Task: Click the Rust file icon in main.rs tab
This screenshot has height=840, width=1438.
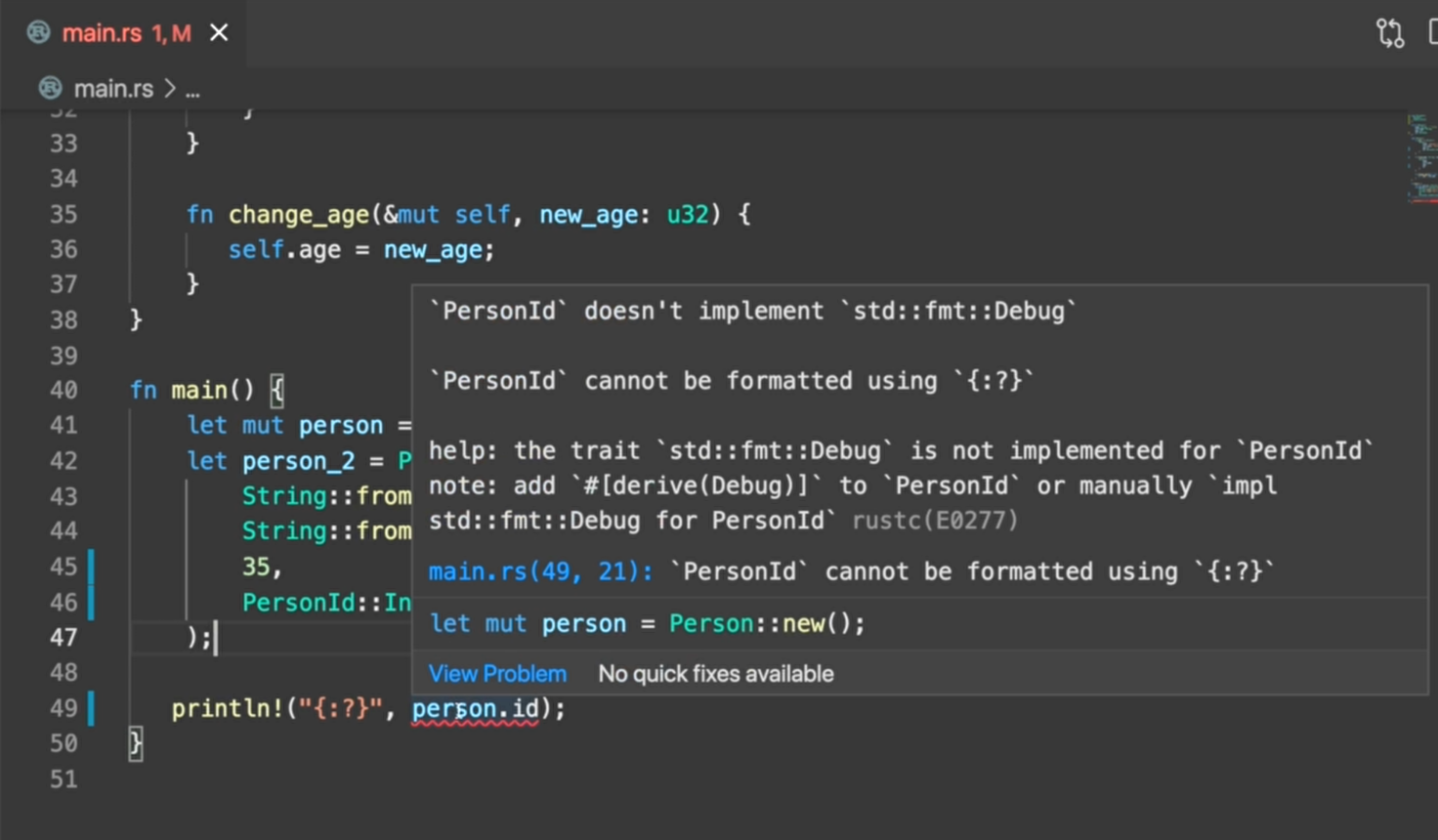Action: 38,33
